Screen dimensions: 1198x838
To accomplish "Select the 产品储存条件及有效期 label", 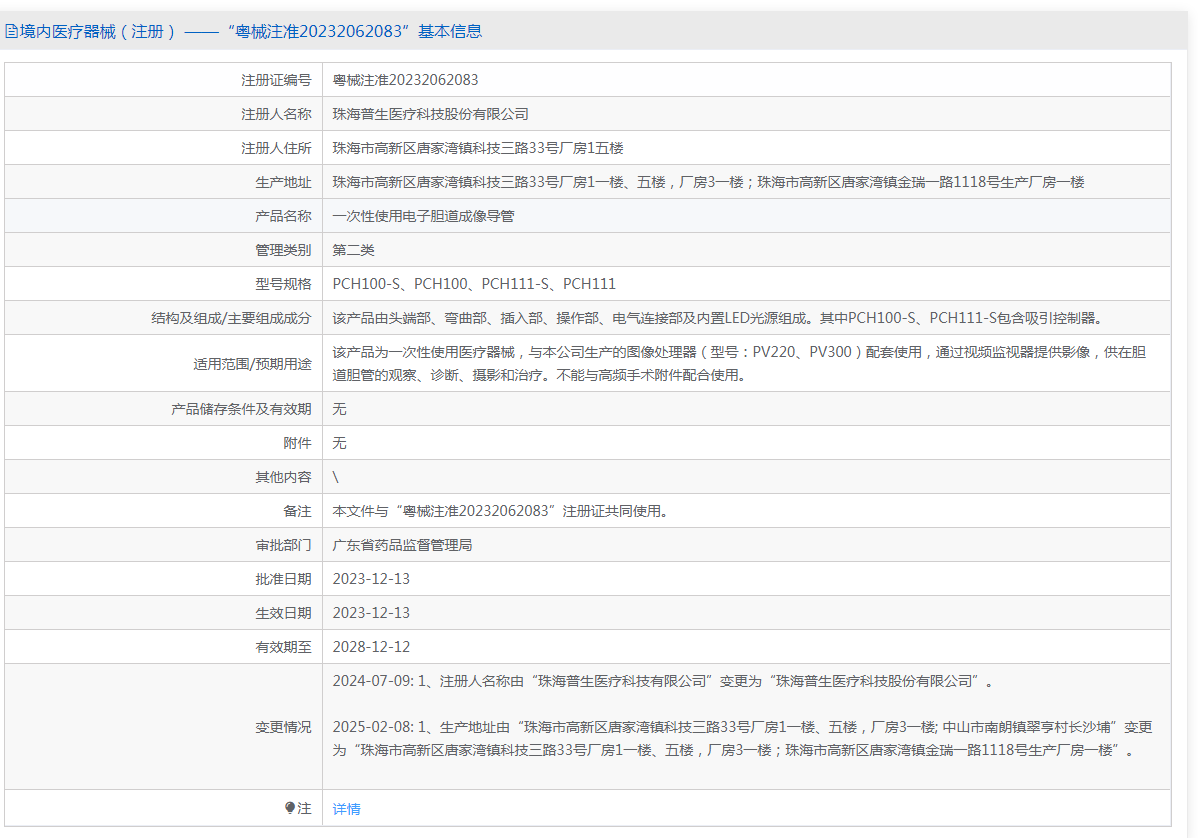I will pos(241,409).
